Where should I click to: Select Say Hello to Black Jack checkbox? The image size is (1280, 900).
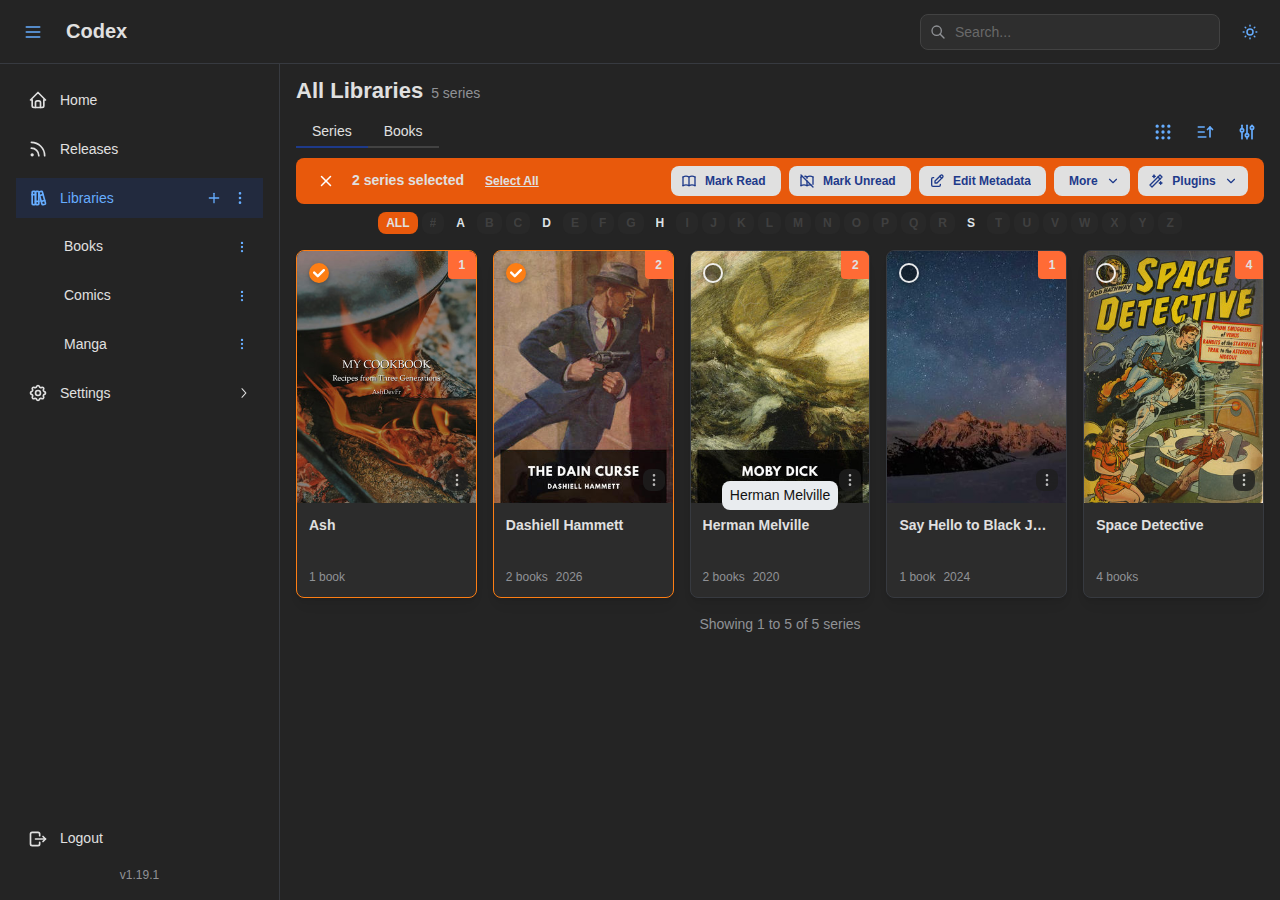[x=909, y=273]
